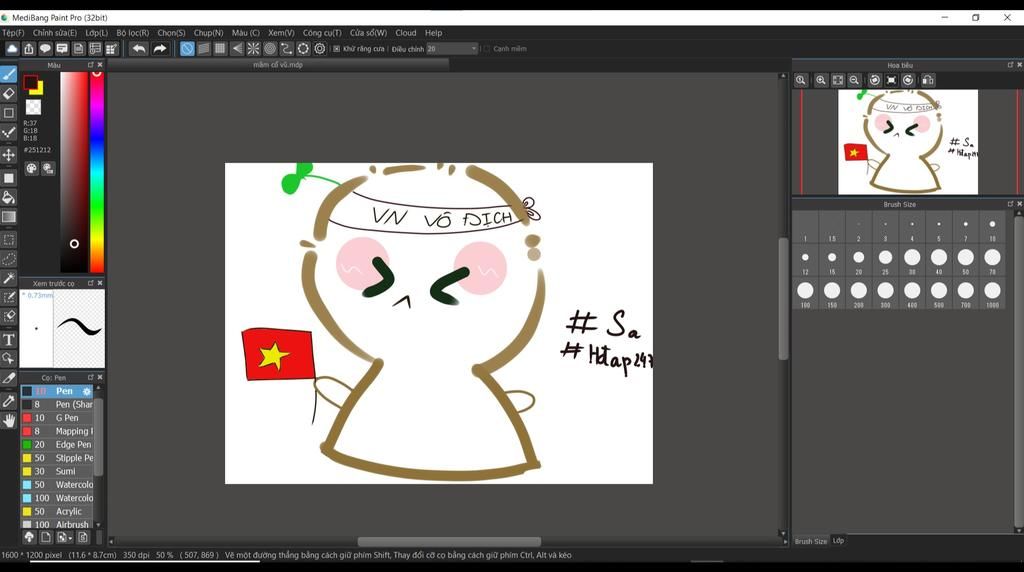Image resolution: width=1024 pixels, height=572 pixels.
Task: Select the Magic Wand tool
Action: click(8, 278)
